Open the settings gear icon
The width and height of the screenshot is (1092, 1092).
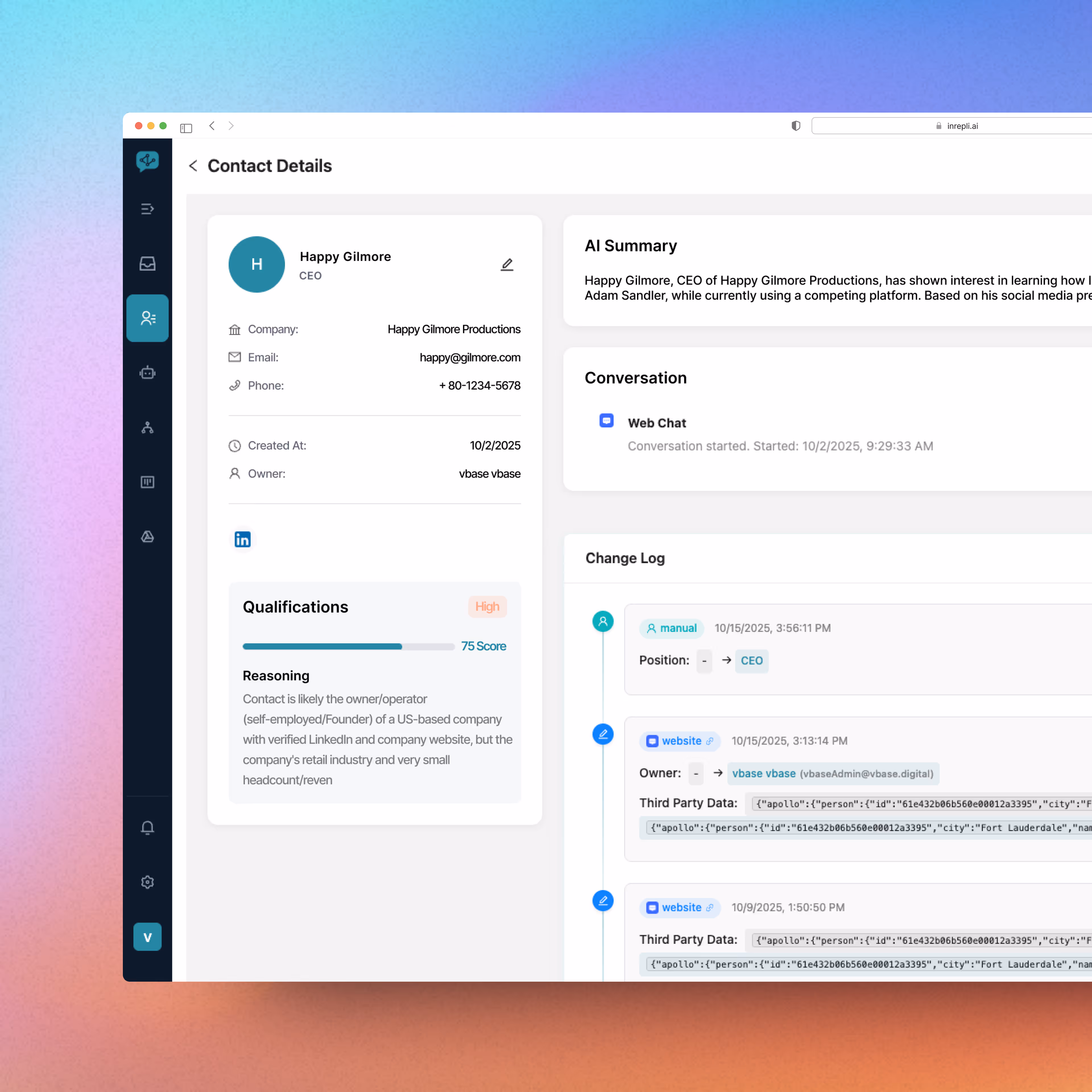[x=148, y=882]
